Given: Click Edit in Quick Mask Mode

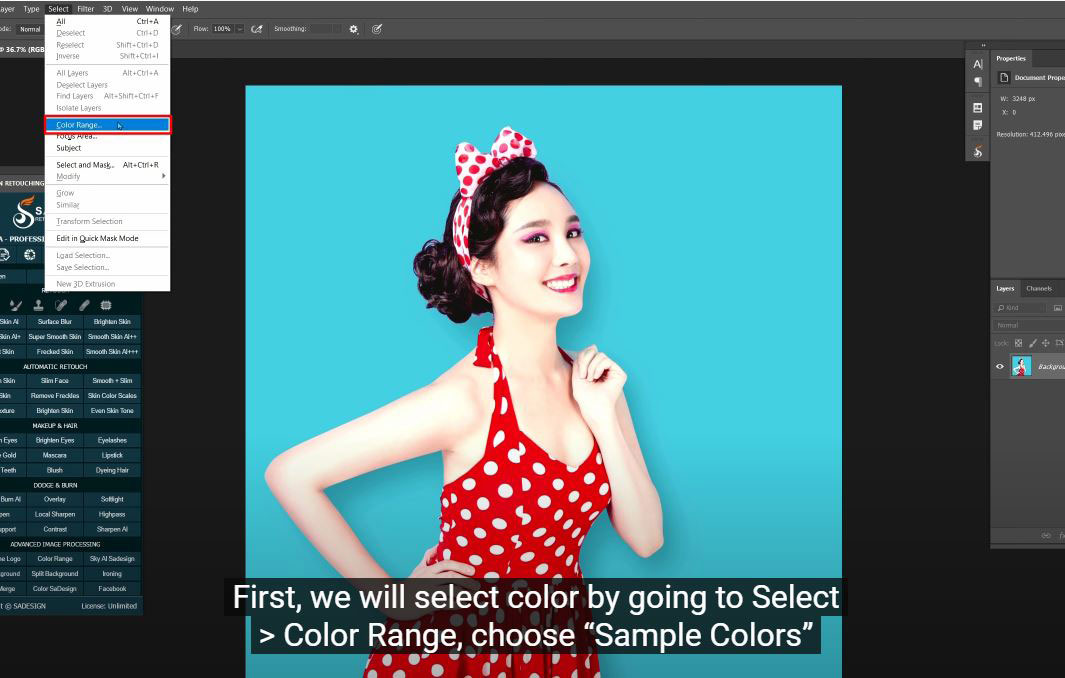Looking at the screenshot, I should click(x=97, y=238).
